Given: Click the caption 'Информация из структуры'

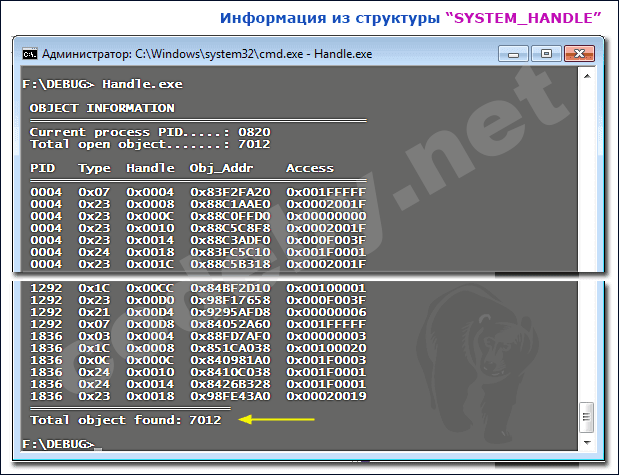Looking at the screenshot, I should pyautogui.click(x=330, y=18).
